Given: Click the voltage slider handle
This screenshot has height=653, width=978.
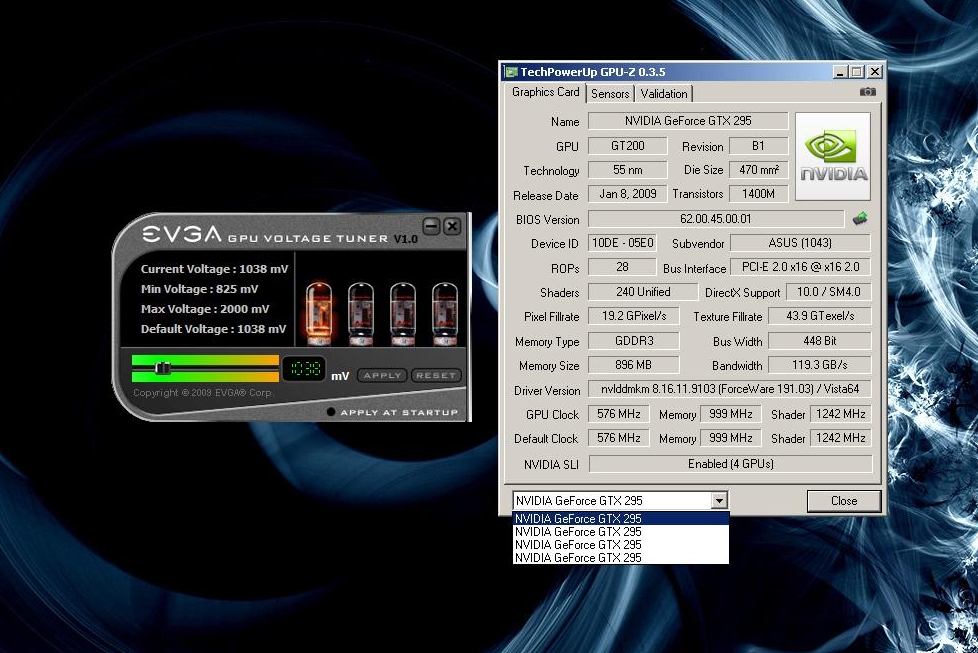Looking at the screenshot, I should click(x=164, y=369).
